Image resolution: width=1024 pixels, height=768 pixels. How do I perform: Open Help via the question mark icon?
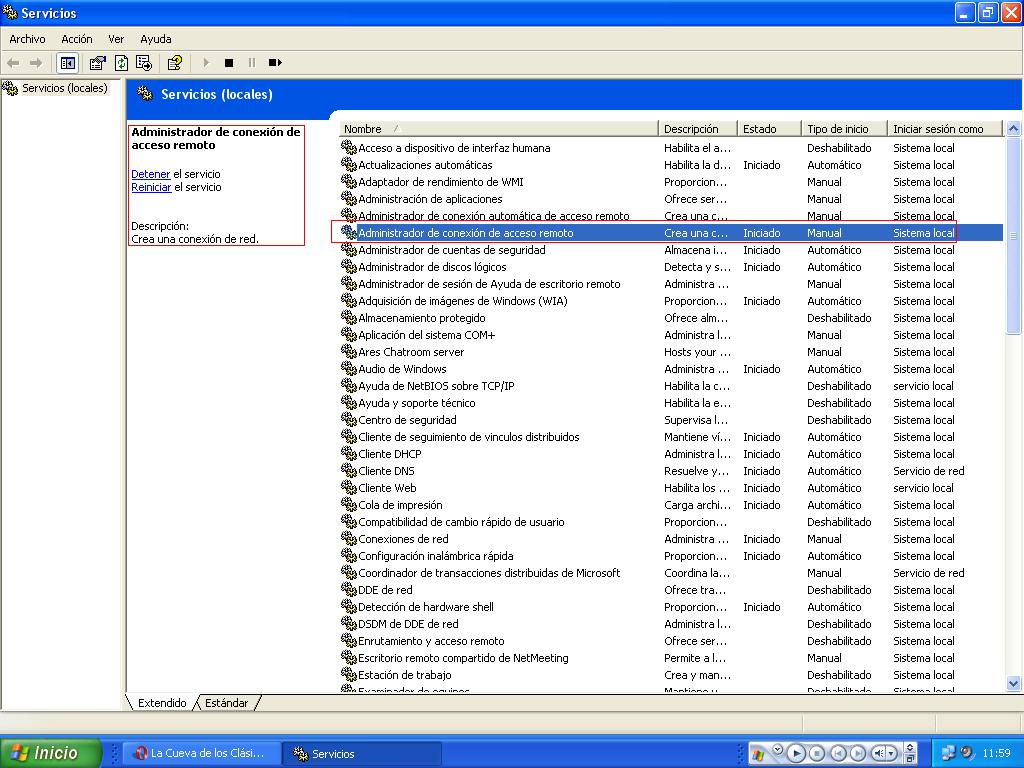pos(175,63)
